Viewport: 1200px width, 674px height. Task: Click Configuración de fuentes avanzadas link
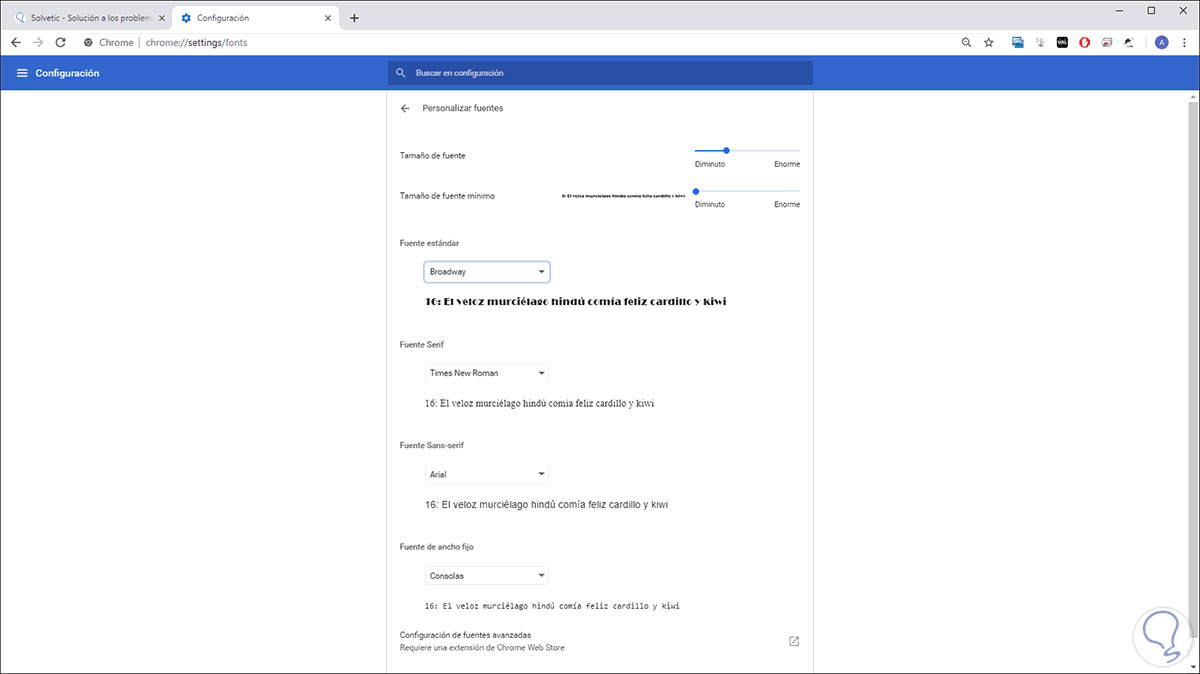point(465,635)
